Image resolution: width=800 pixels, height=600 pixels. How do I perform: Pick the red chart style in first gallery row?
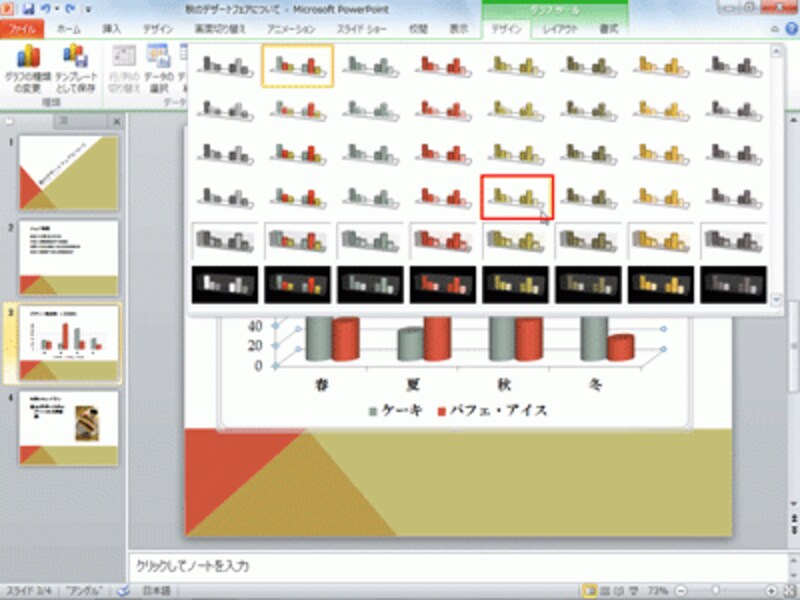pos(443,66)
